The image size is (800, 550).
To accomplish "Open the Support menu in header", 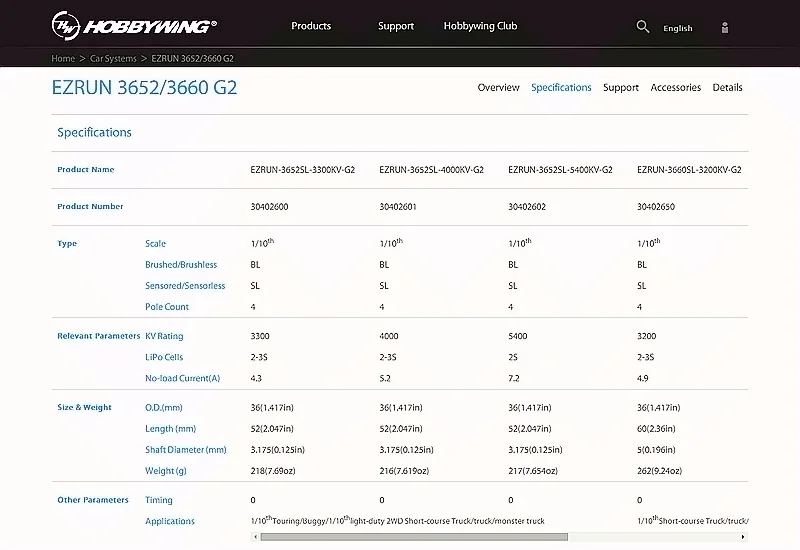I will tap(396, 27).
